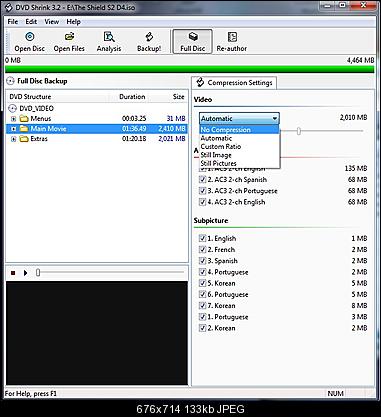Expand the Menus tree node
The height and width of the screenshot is (417, 381).
point(13,119)
